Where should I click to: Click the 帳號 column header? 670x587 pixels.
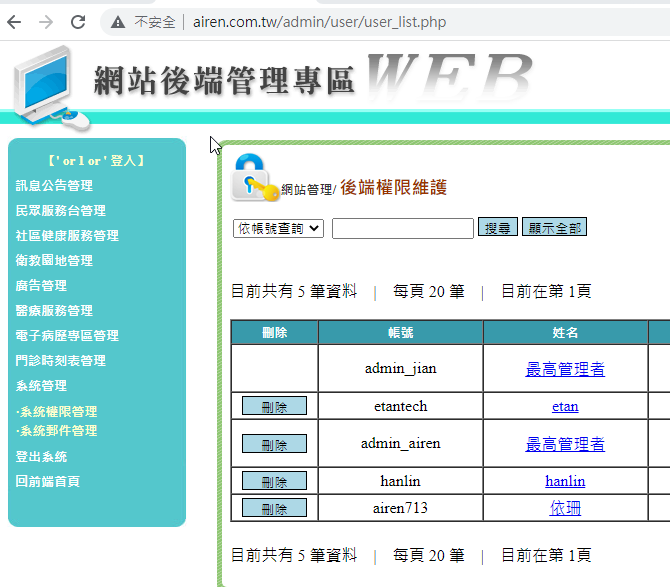[x=401, y=332]
